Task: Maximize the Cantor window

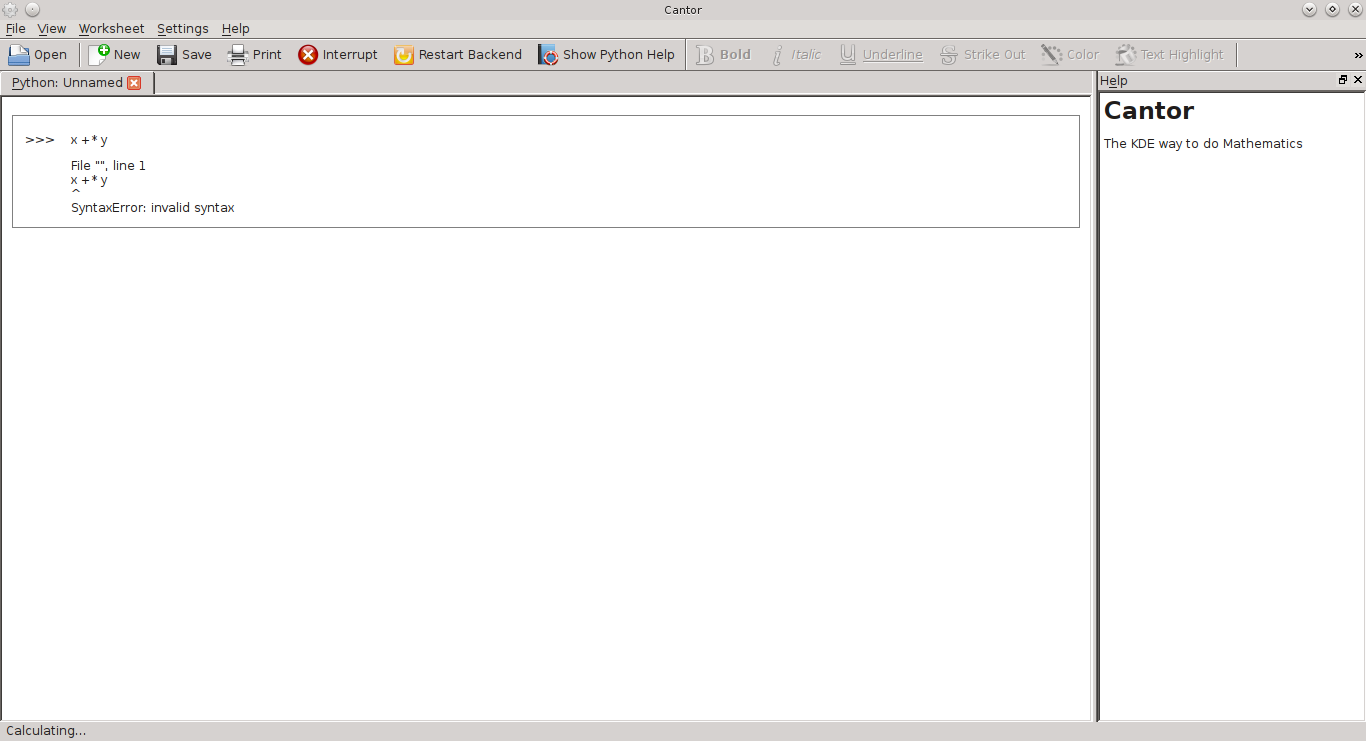Action: [x=1332, y=9]
